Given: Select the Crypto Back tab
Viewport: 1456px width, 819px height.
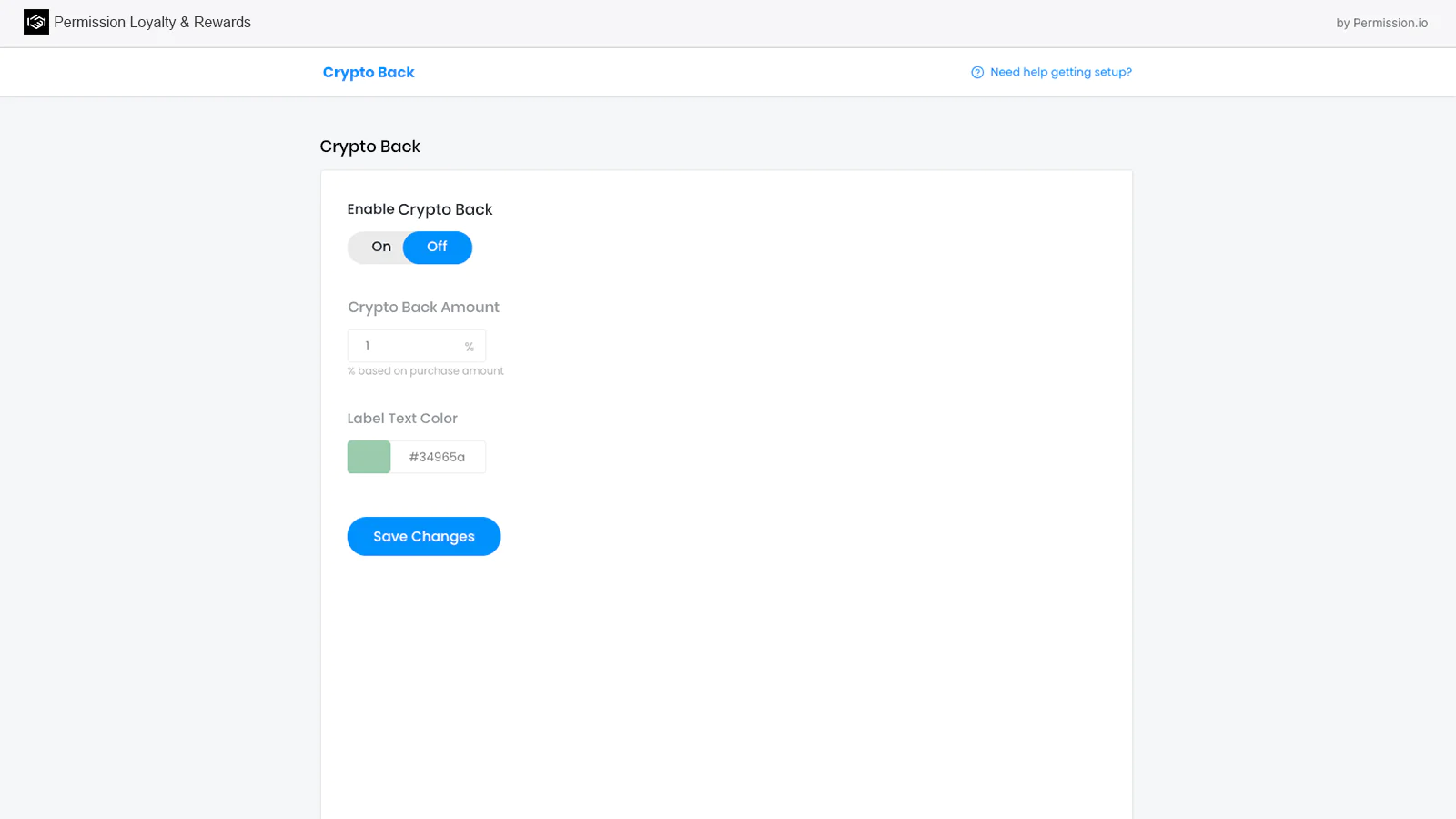Looking at the screenshot, I should 369,72.
